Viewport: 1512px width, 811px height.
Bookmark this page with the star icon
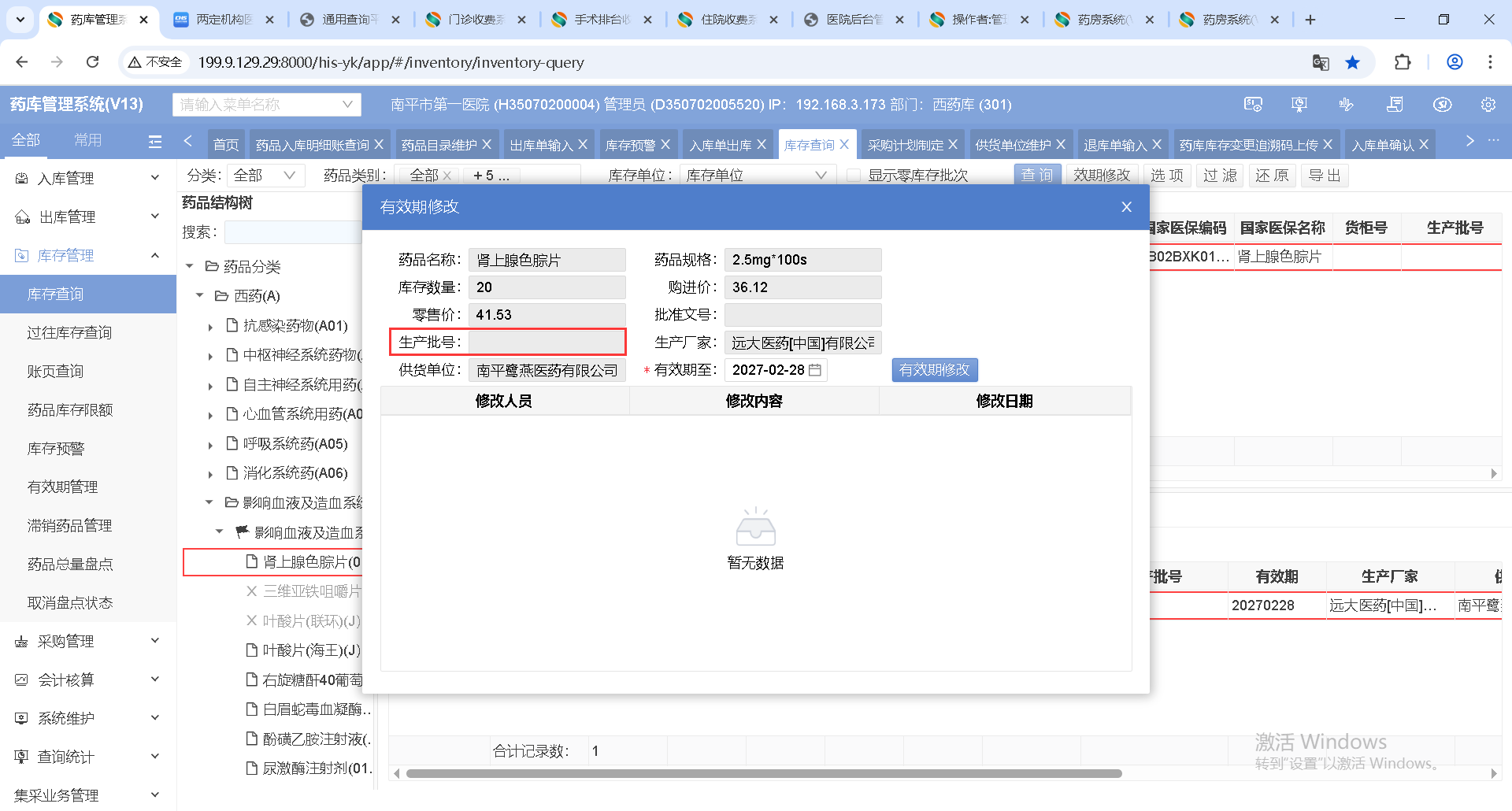1352,62
